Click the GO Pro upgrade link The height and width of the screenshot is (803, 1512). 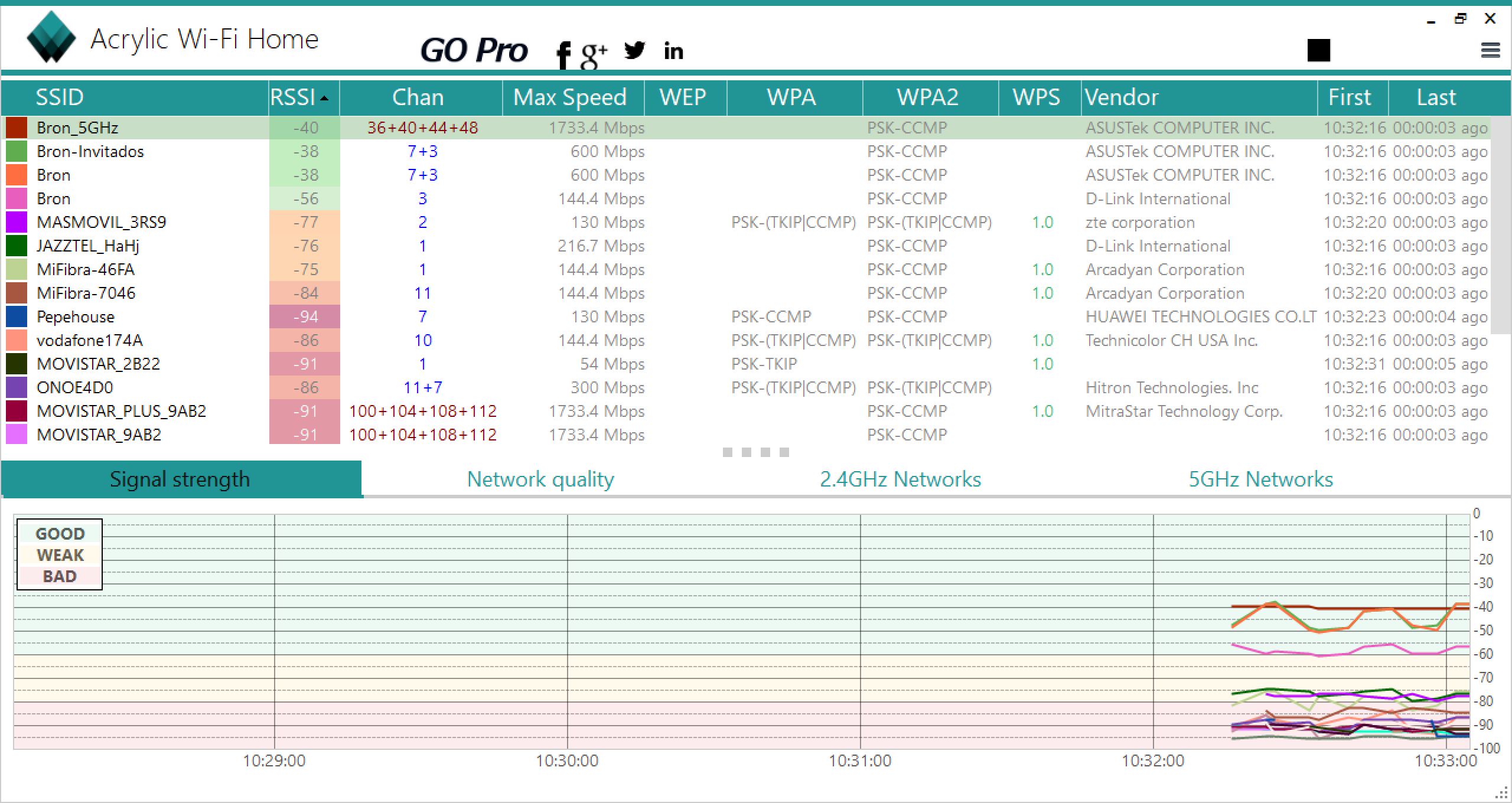(474, 51)
